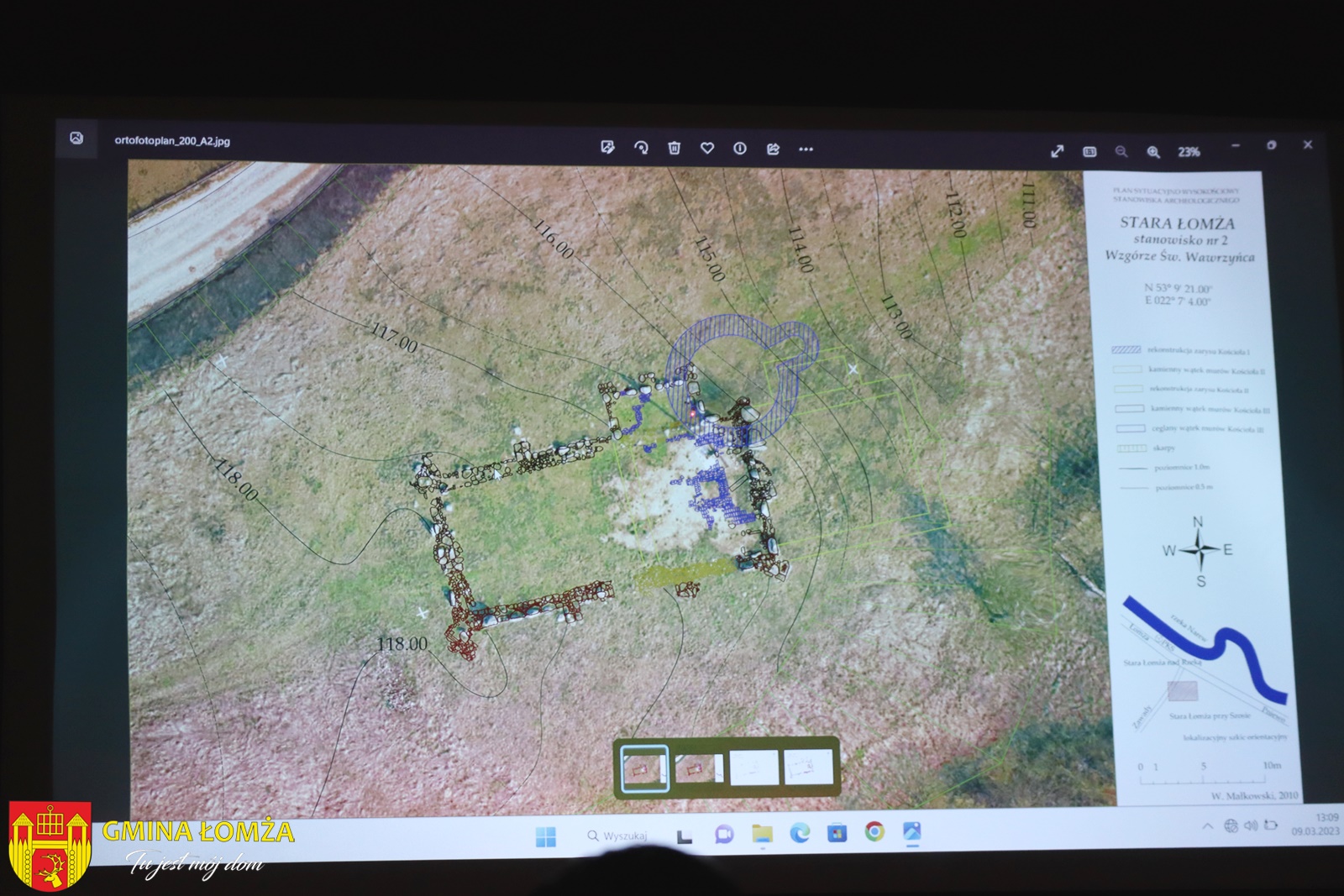Image resolution: width=1344 pixels, height=896 pixels.
Task: Click the network globe tray icon
Action: click(x=1231, y=826)
